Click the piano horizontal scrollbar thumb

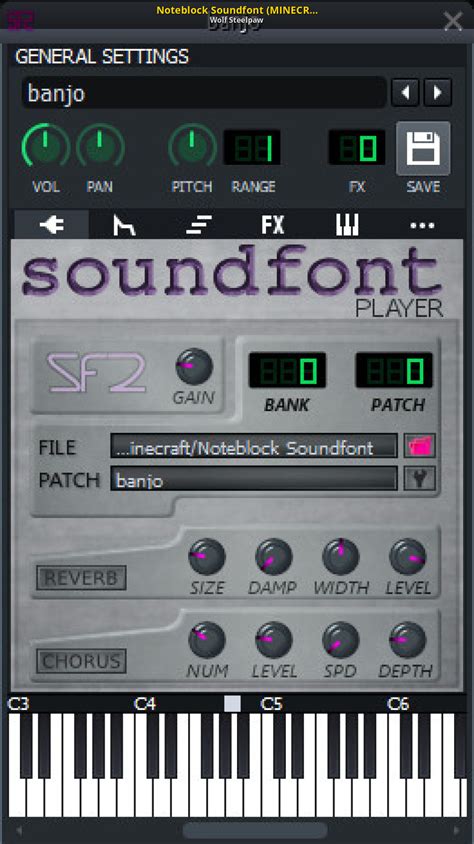(x=254, y=830)
